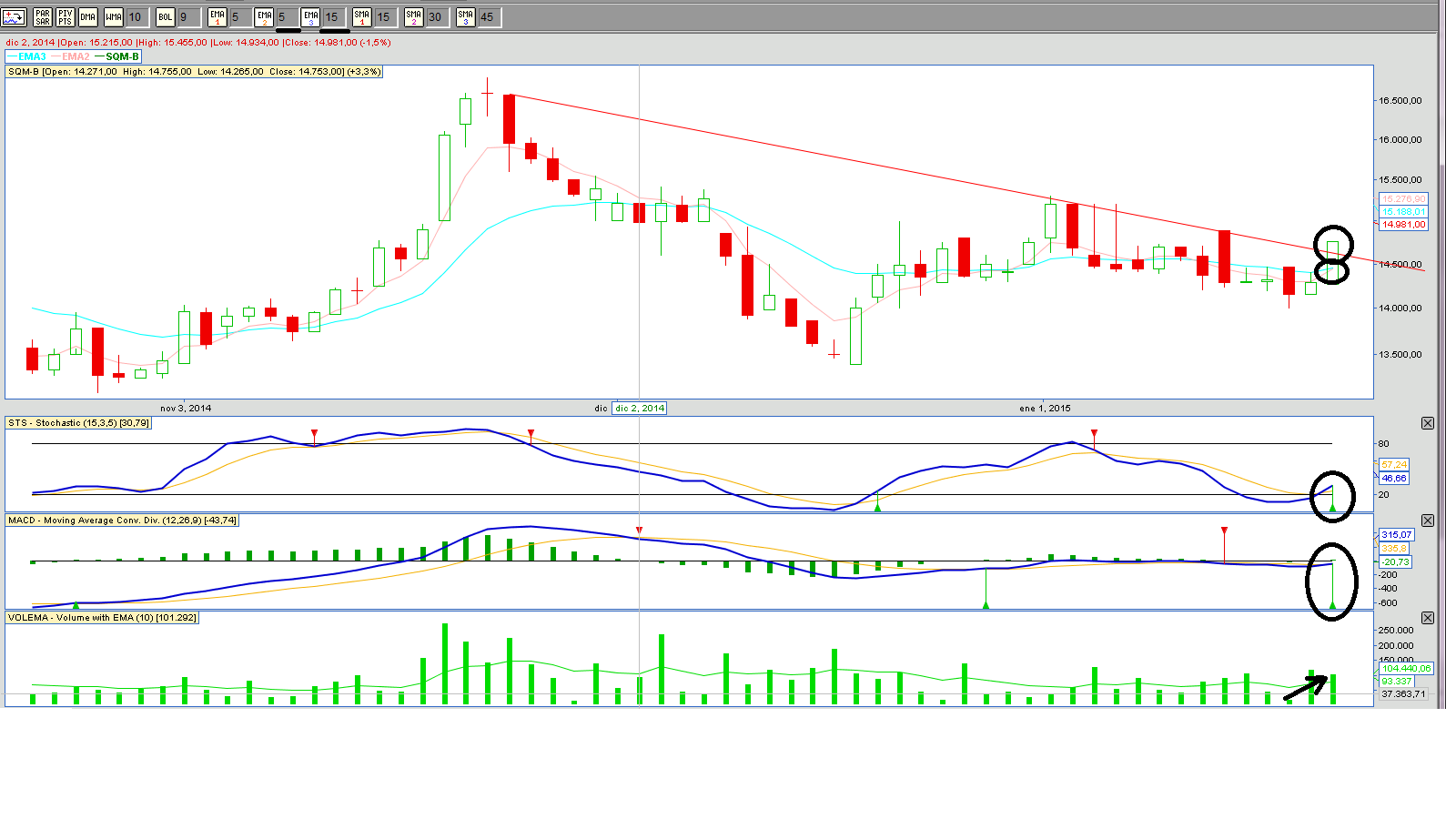Screen dimensions: 1456x819
Task: Toggle the BOL Bollinger bands button
Action: point(166,16)
